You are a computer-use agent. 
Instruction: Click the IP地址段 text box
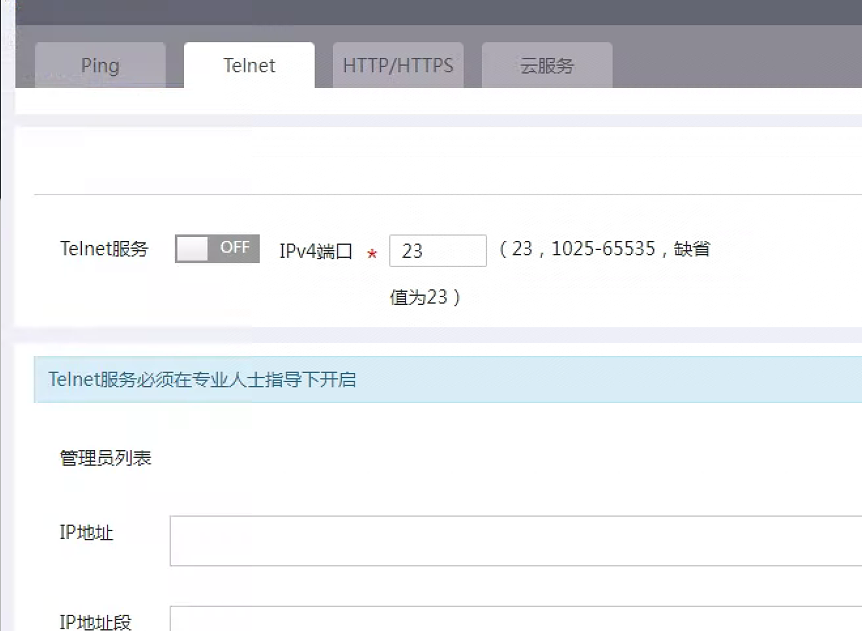[516, 619]
